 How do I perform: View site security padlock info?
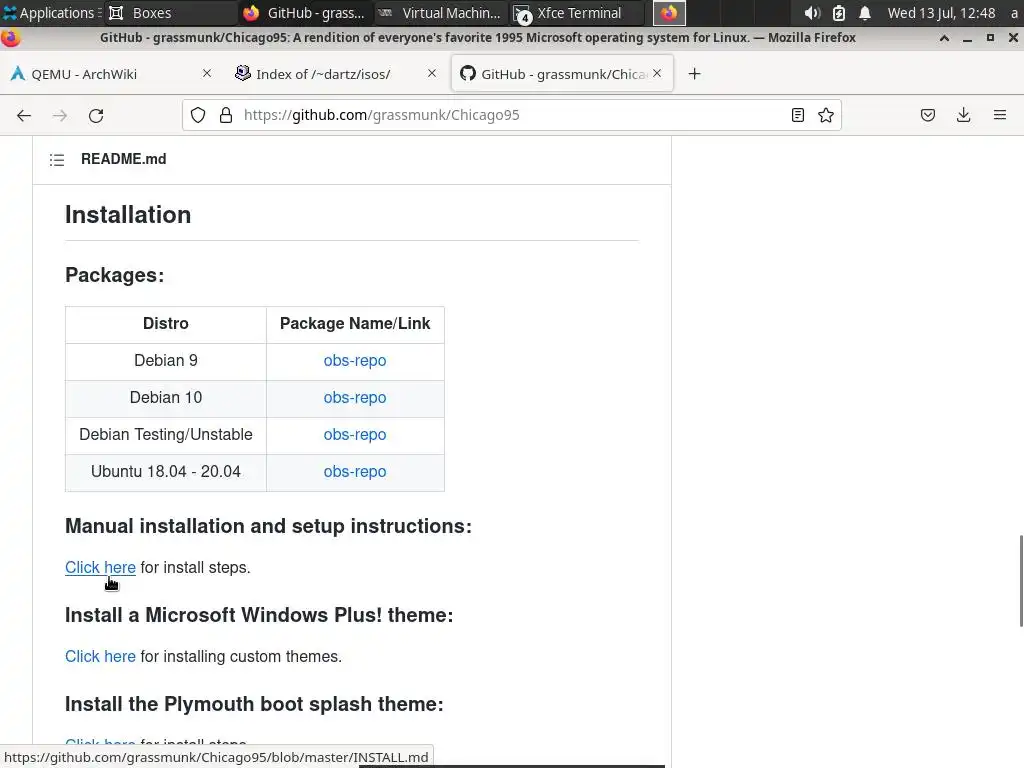coord(226,116)
